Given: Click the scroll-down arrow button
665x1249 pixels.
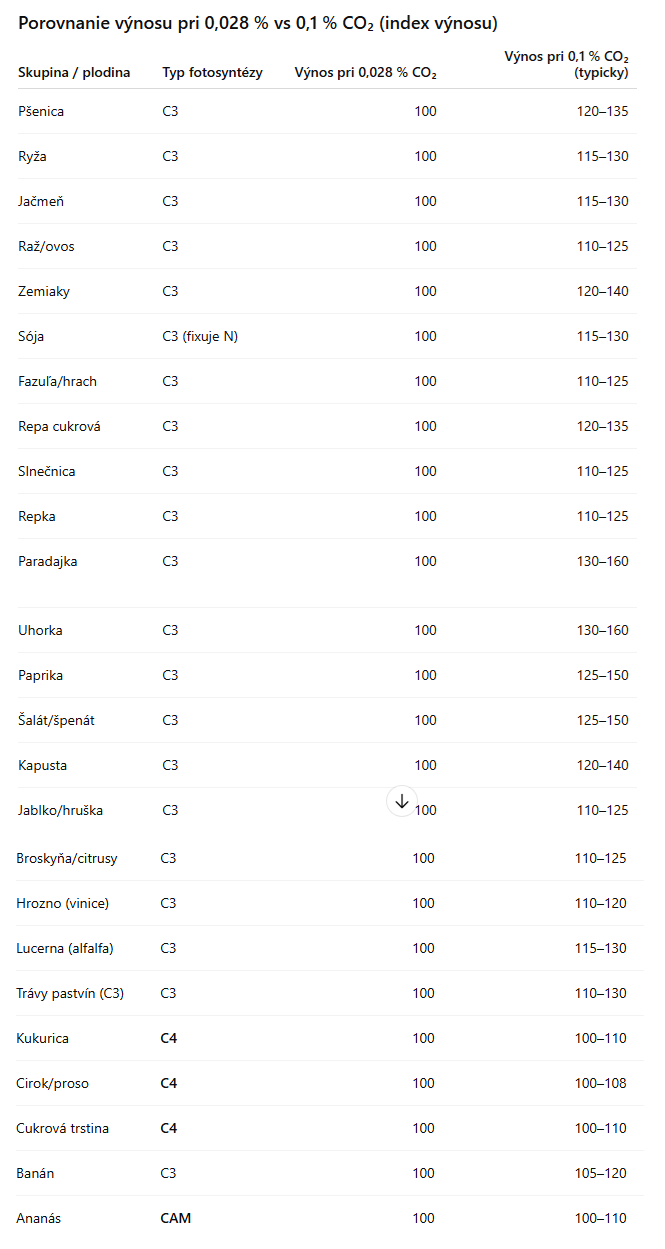Looking at the screenshot, I should 402,801.
